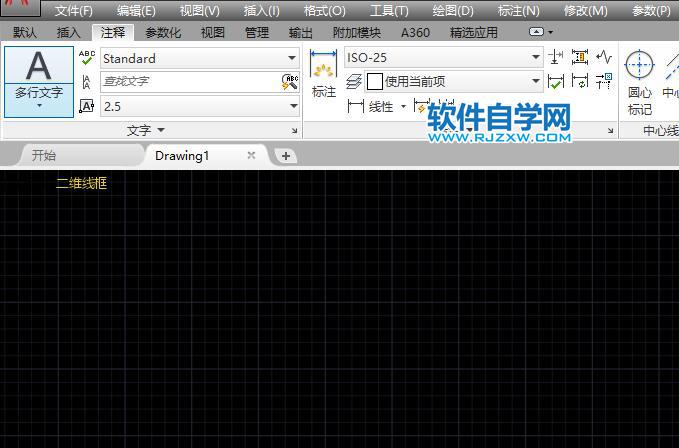This screenshot has height=448, width=679.
Task: Open the 标注(N) menu
Action: click(518, 10)
